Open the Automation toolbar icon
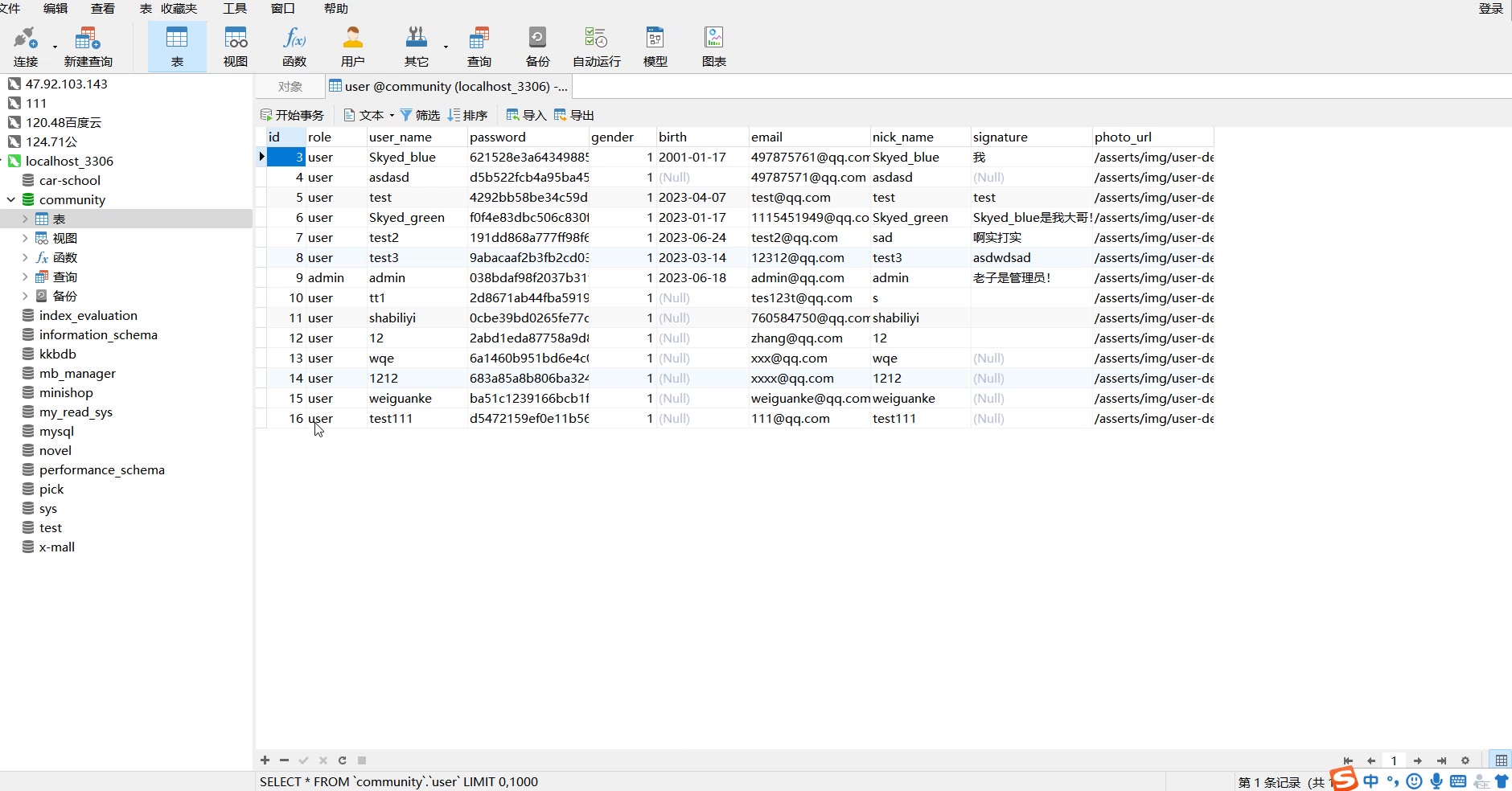This screenshot has width=1512, height=791. 596,47
